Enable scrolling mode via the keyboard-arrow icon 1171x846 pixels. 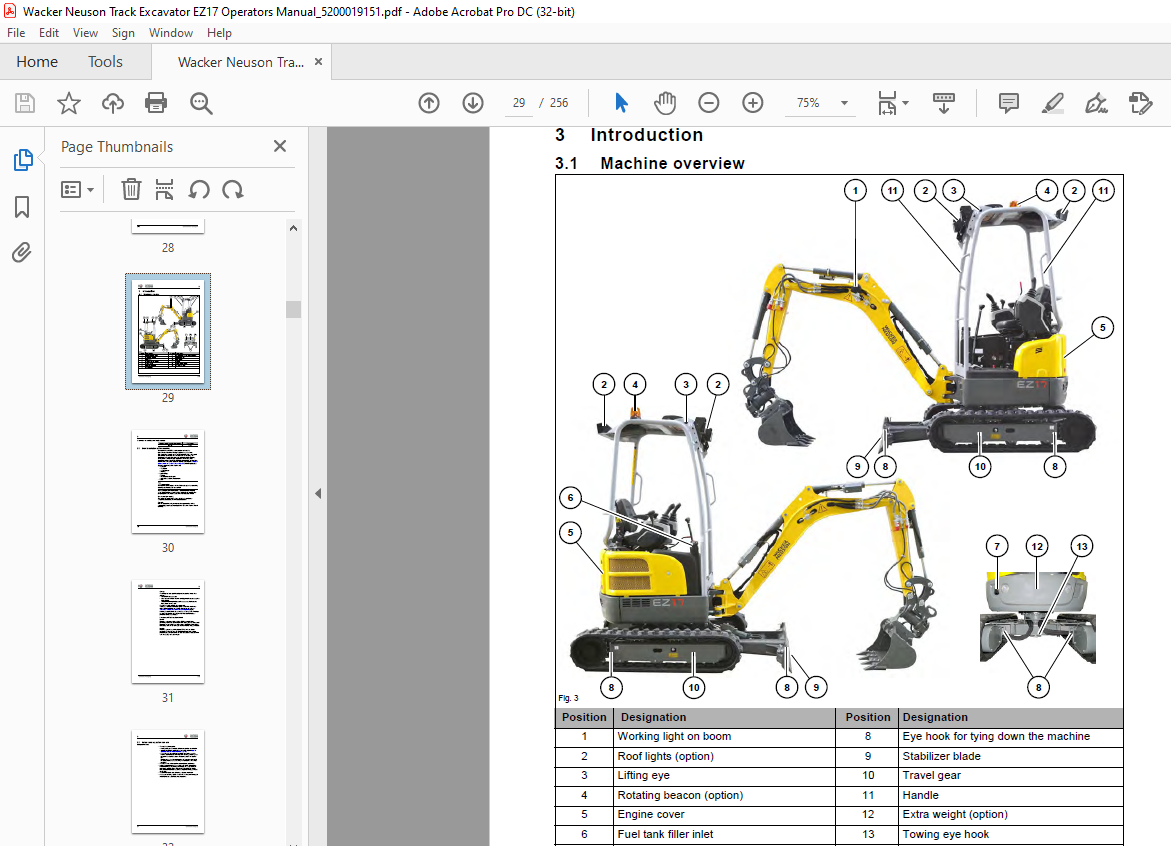pos(944,103)
